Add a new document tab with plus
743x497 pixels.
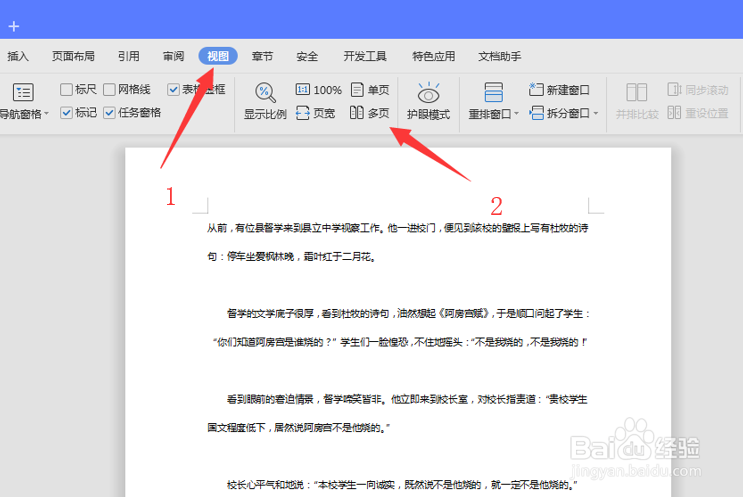click(x=14, y=26)
